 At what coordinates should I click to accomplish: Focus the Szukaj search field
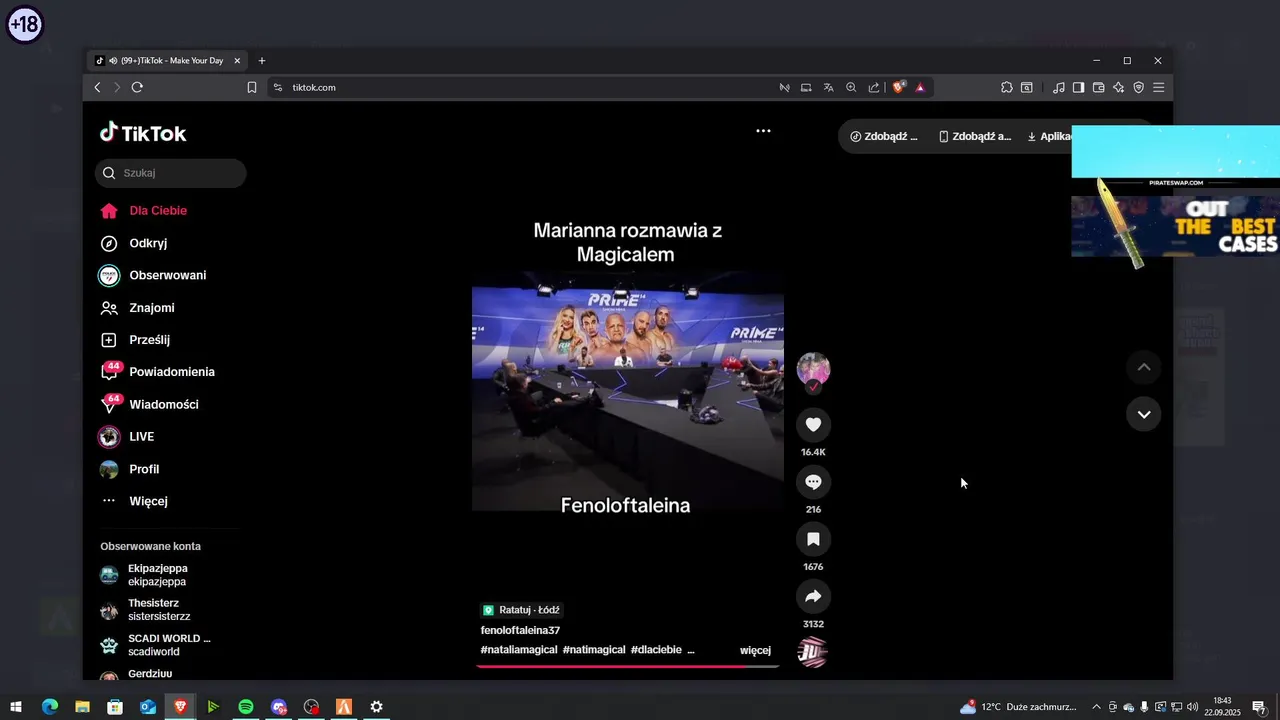tap(171, 173)
